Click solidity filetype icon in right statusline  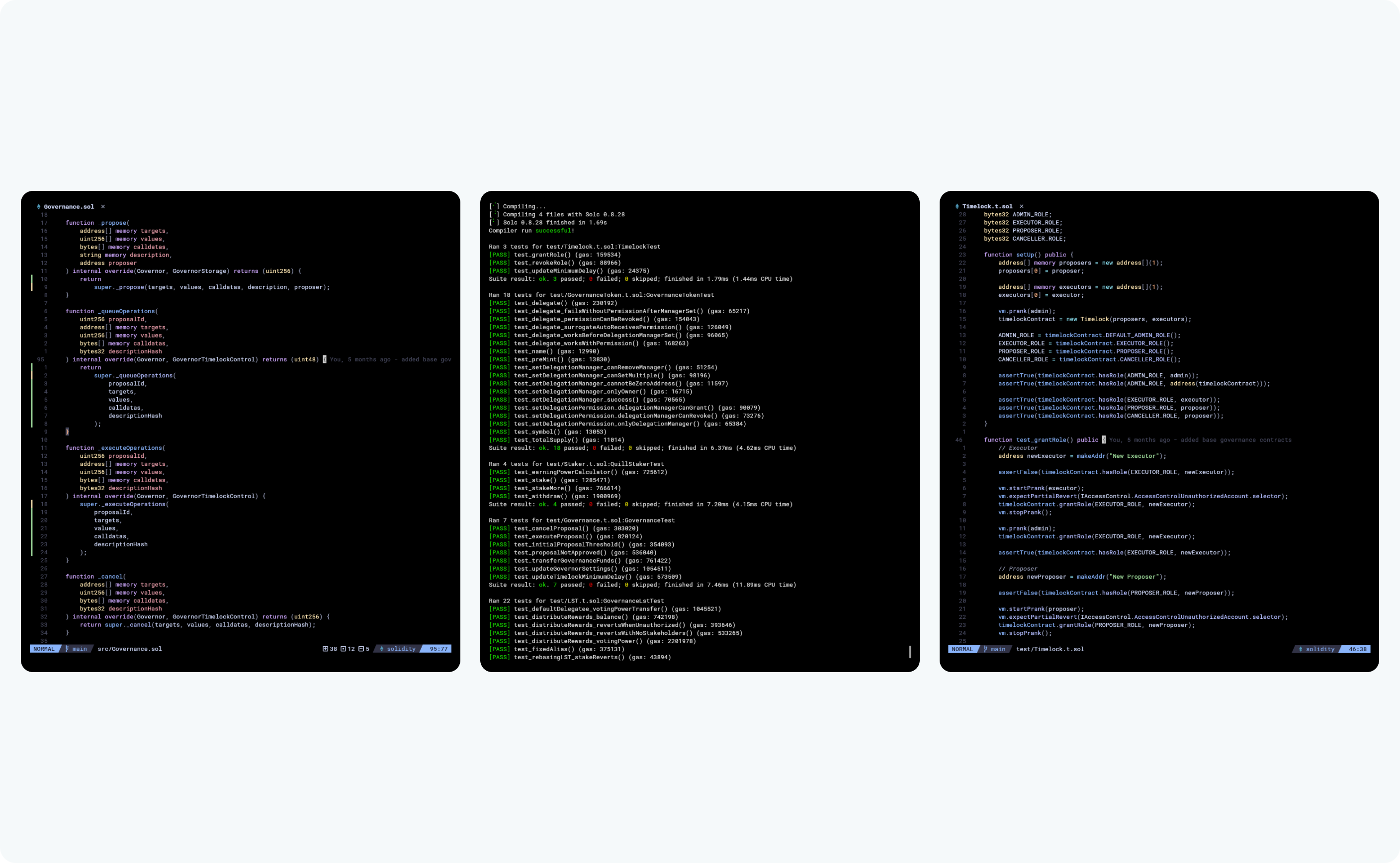coord(1301,649)
